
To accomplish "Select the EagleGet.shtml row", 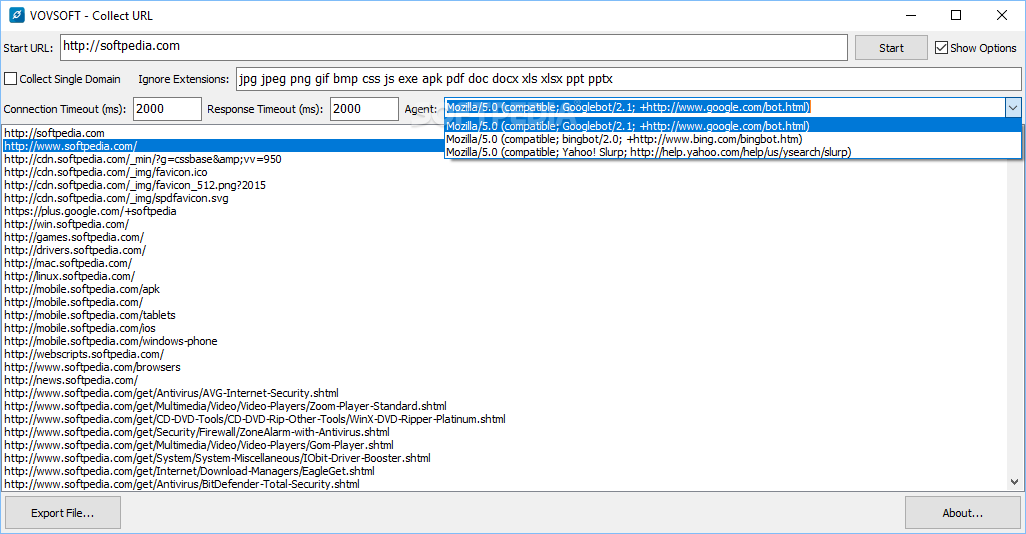I will [504, 471].
